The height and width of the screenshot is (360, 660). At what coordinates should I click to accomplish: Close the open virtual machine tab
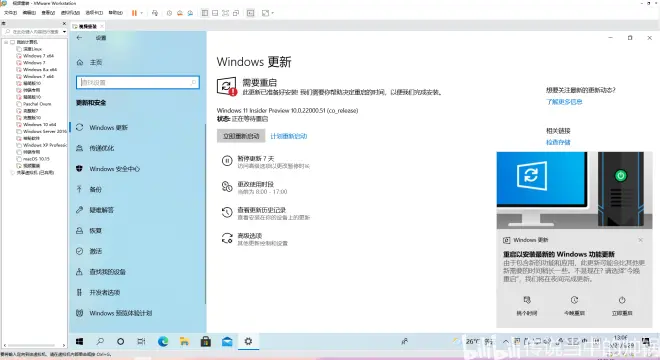coord(101,26)
